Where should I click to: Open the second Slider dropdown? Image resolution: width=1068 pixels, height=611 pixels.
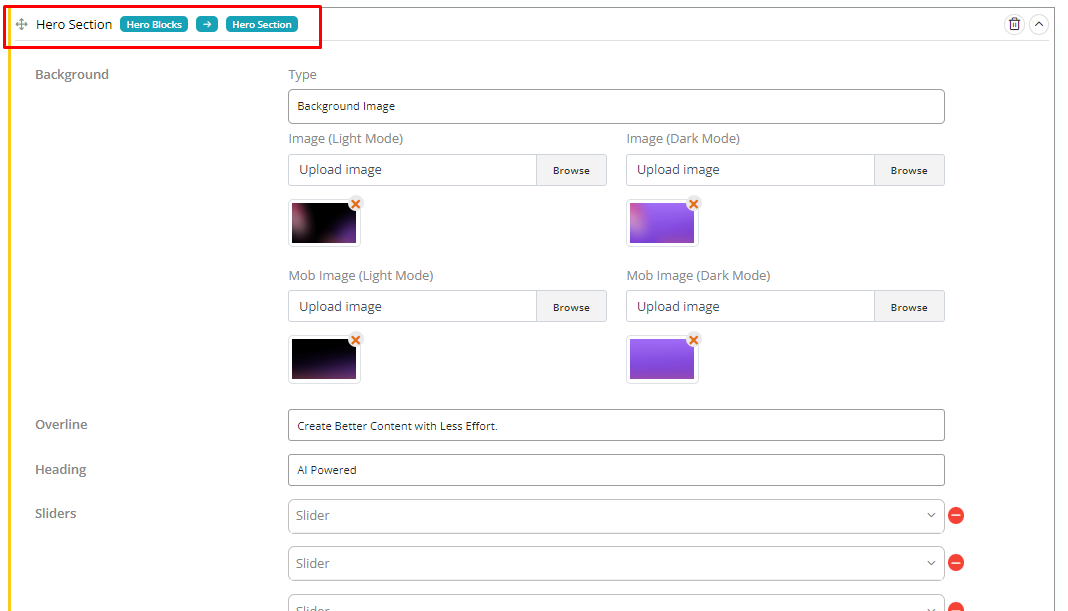tap(615, 563)
